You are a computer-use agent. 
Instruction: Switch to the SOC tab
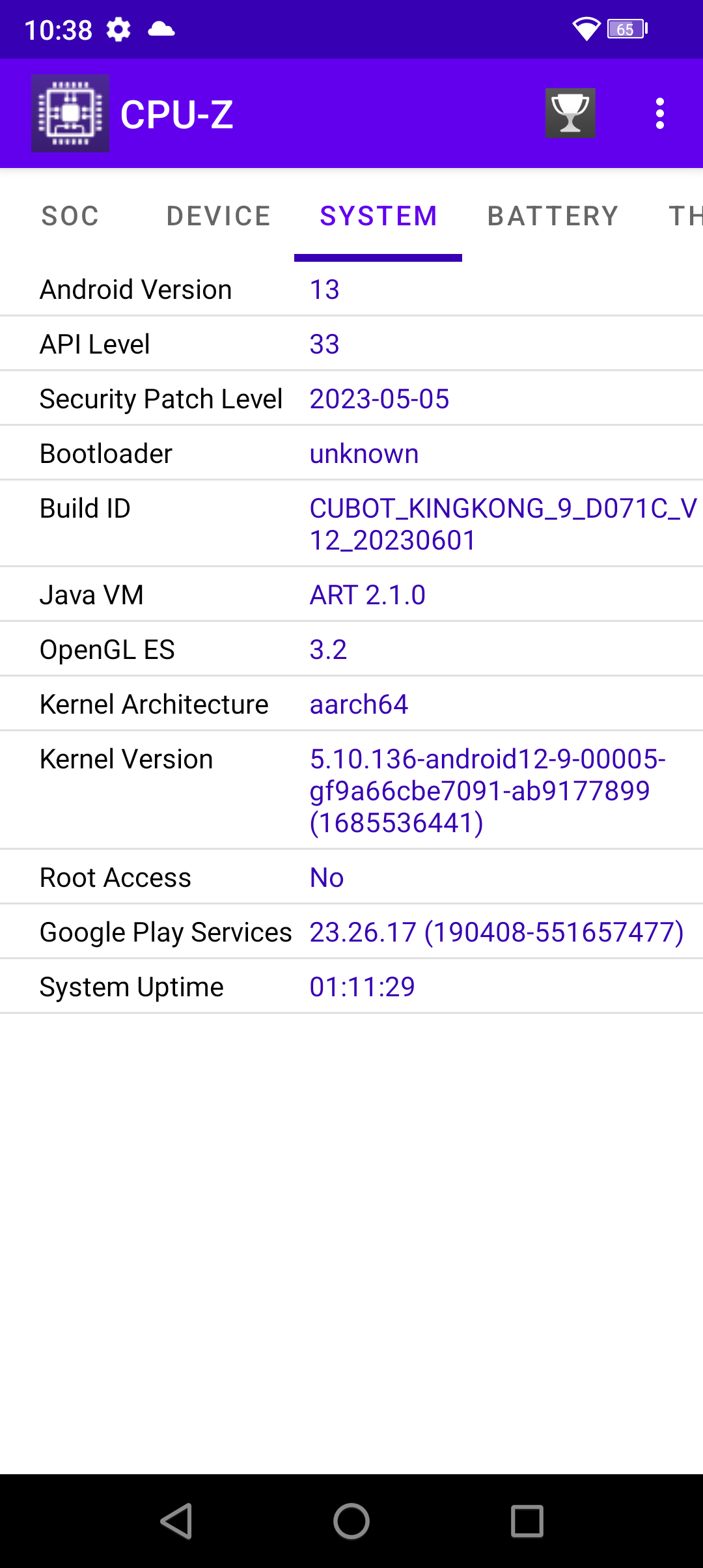tap(70, 216)
